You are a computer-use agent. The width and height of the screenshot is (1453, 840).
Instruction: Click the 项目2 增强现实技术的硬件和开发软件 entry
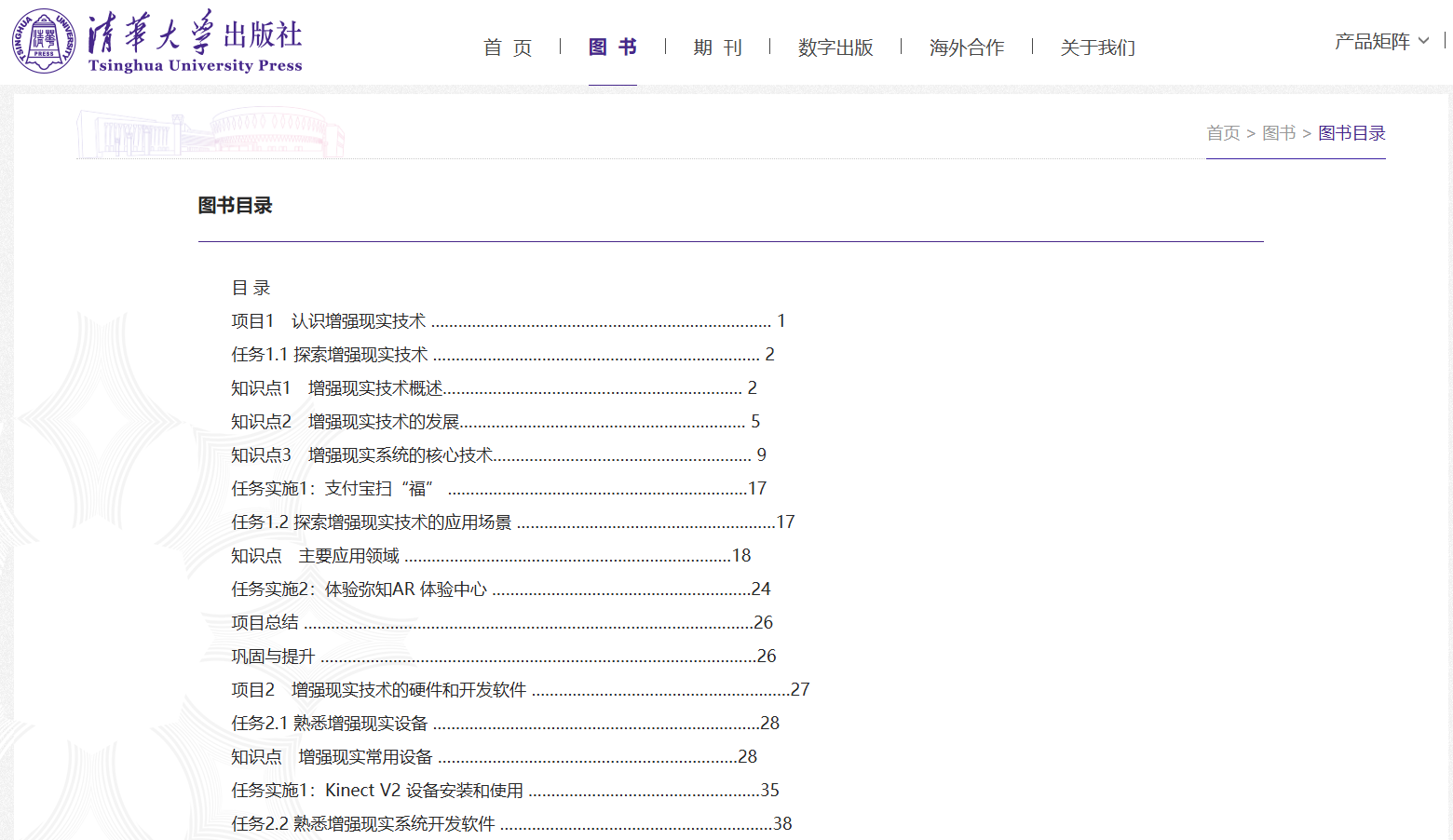[520, 690]
